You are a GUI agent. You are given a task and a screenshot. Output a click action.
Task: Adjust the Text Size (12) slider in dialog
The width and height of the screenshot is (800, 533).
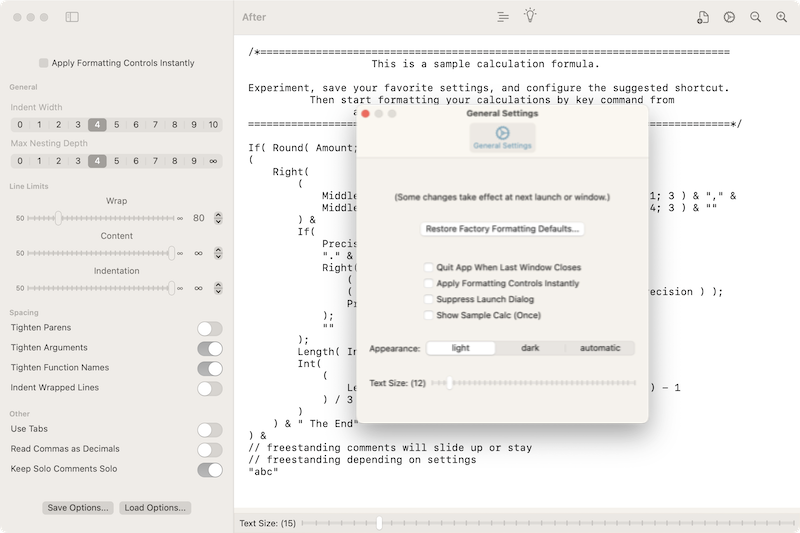tap(534, 383)
